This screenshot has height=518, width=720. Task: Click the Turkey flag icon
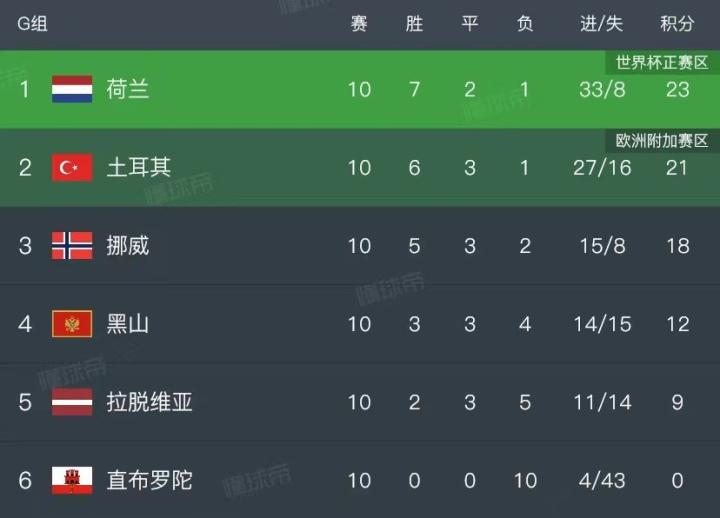[72, 167]
